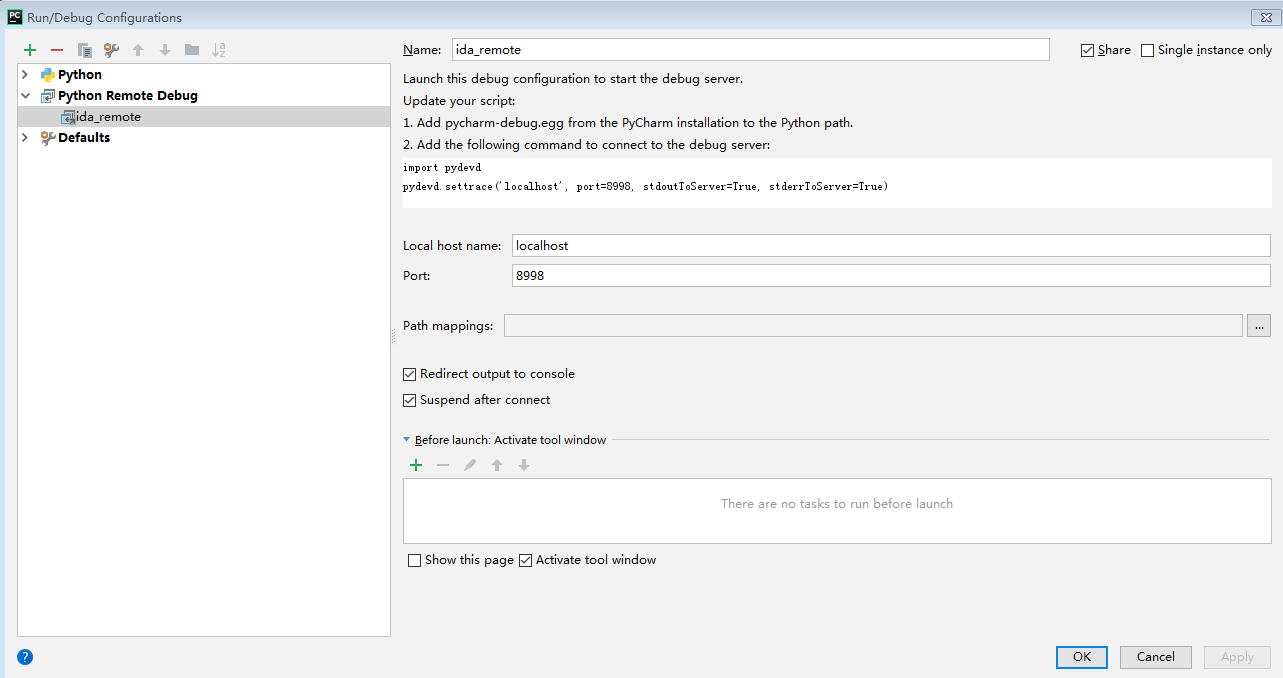
Task: Expand the Python node in the tree
Action: pyautogui.click(x=26, y=75)
